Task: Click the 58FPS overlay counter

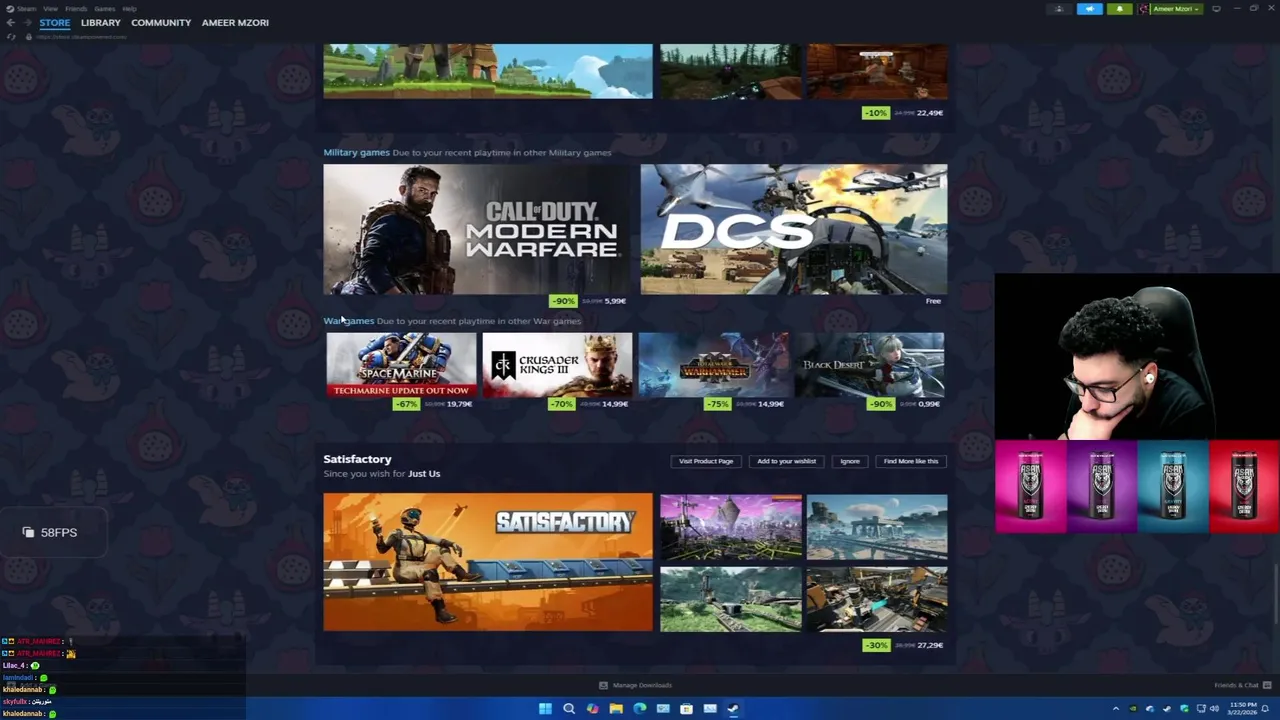Action: 51,532
